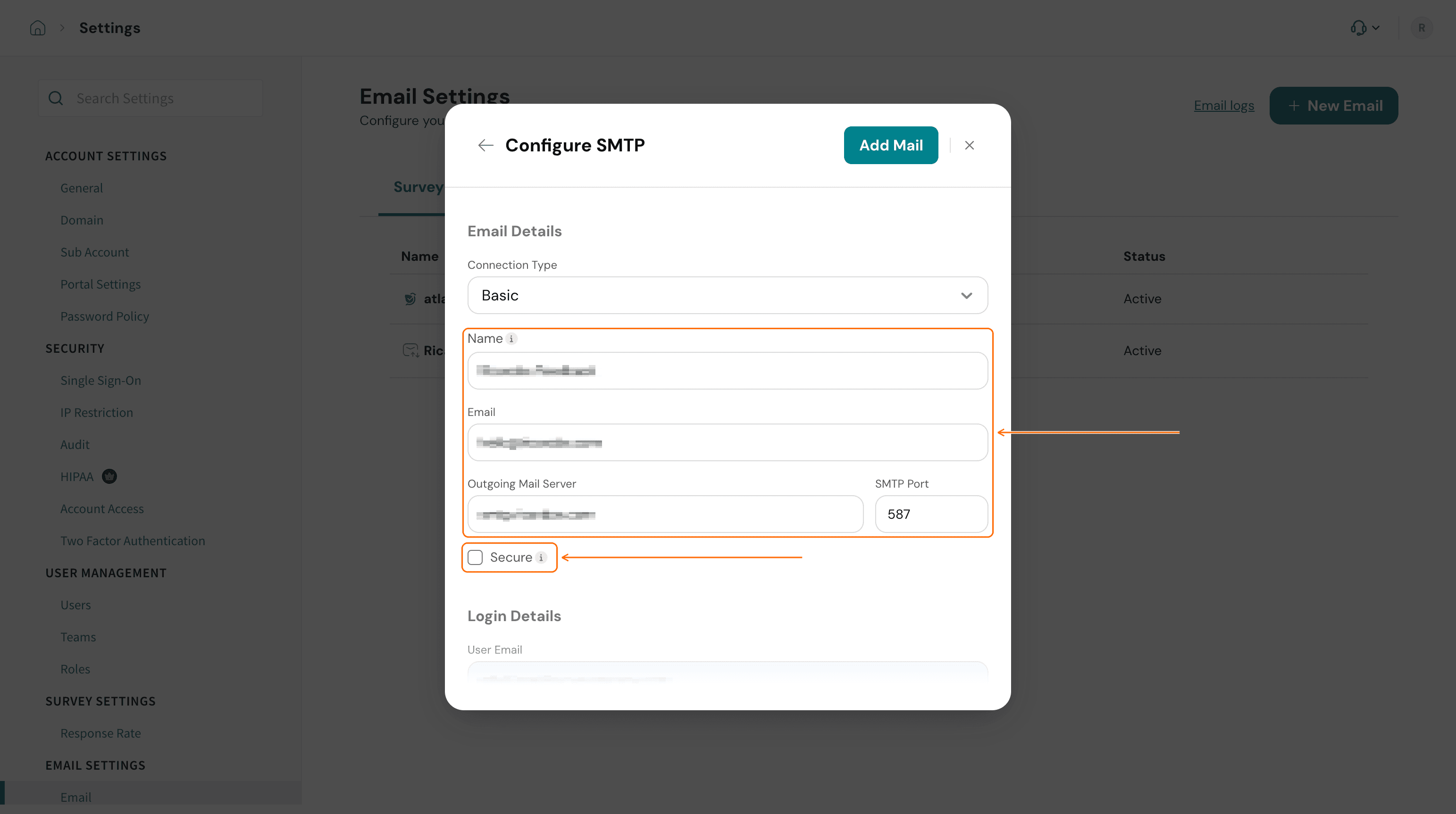This screenshot has width=1456, height=814.
Task: Expand the Connection Type dropdown
Action: tap(728, 295)
